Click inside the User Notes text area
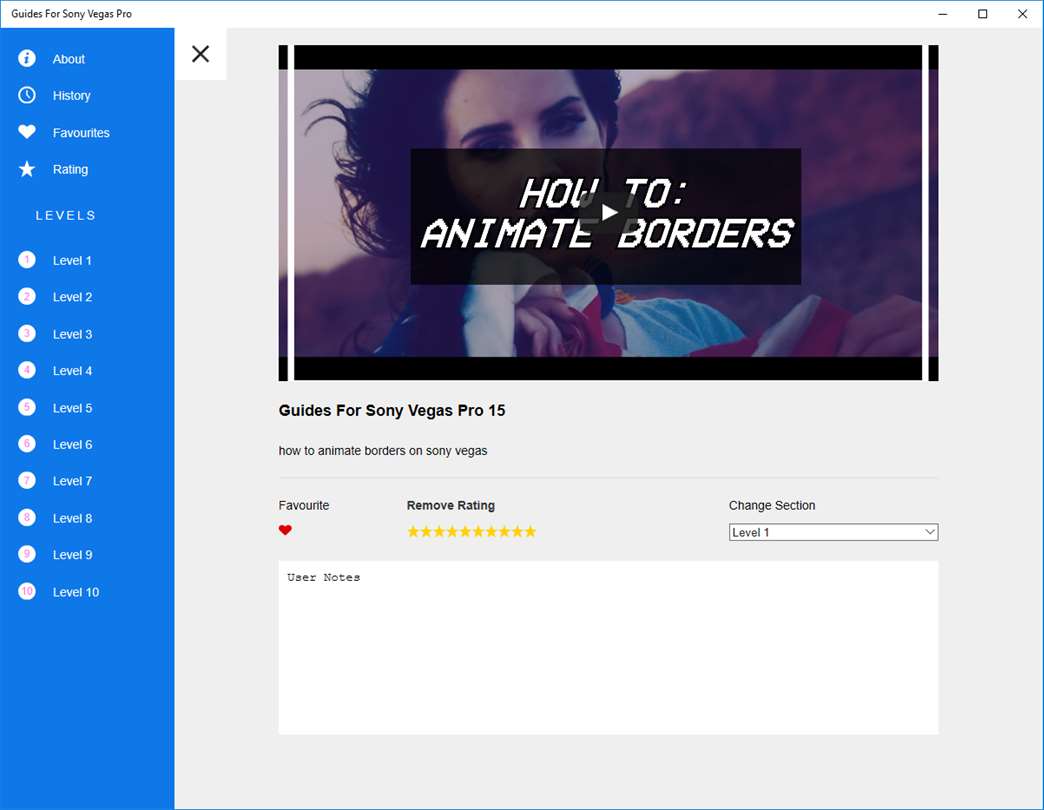The image size is (1044, 810). click(x=608, y=648)
